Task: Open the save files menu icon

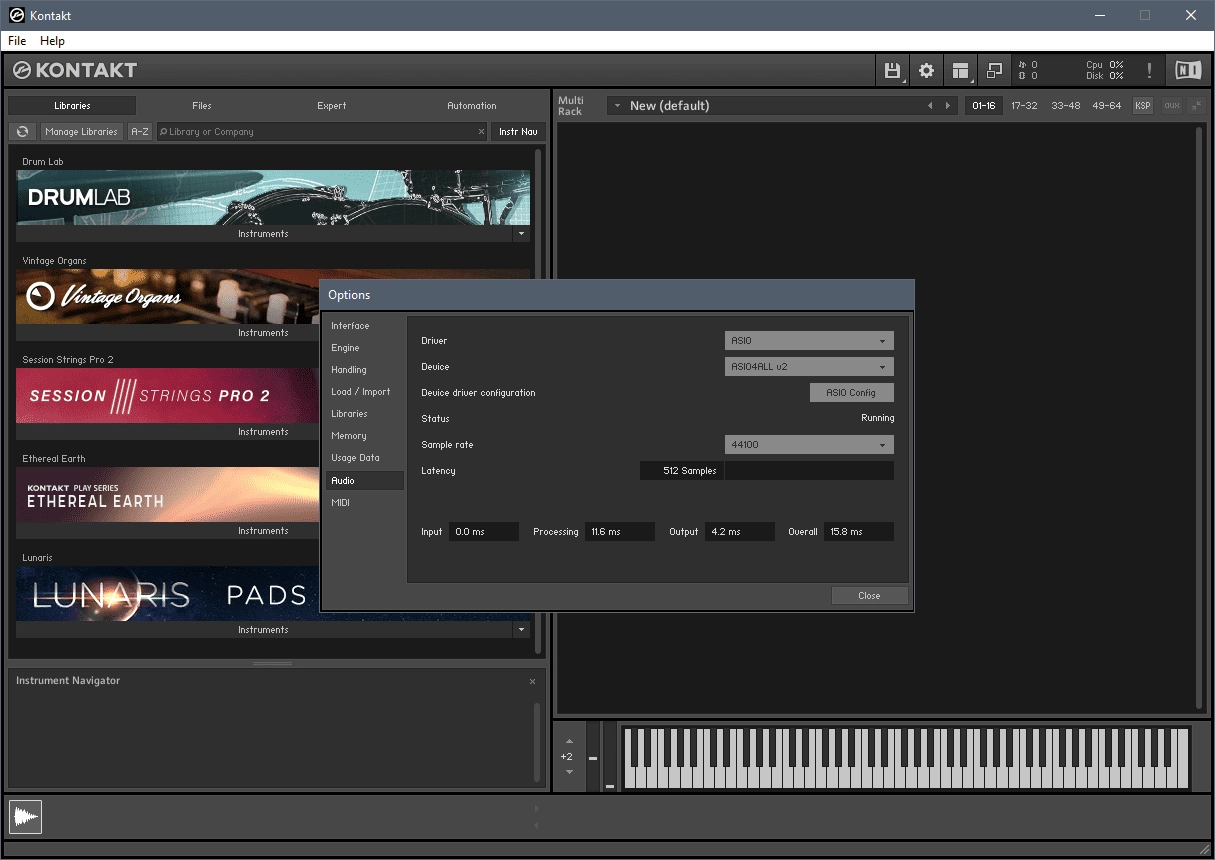Action: [892, 70]
